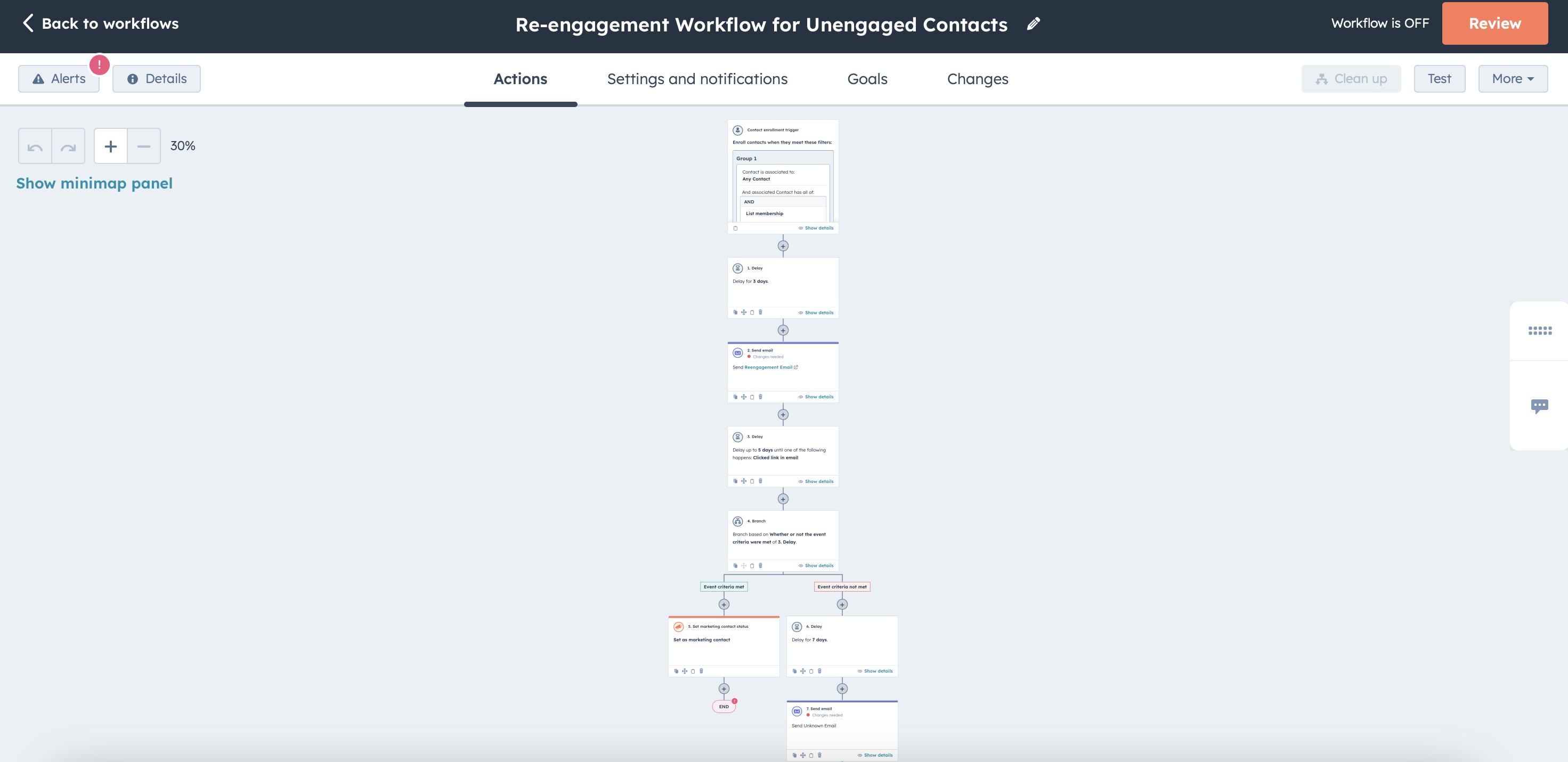Switch to the Settings and notifications tab
This screenshot has height=762, width=1568.
coord(697,78)
